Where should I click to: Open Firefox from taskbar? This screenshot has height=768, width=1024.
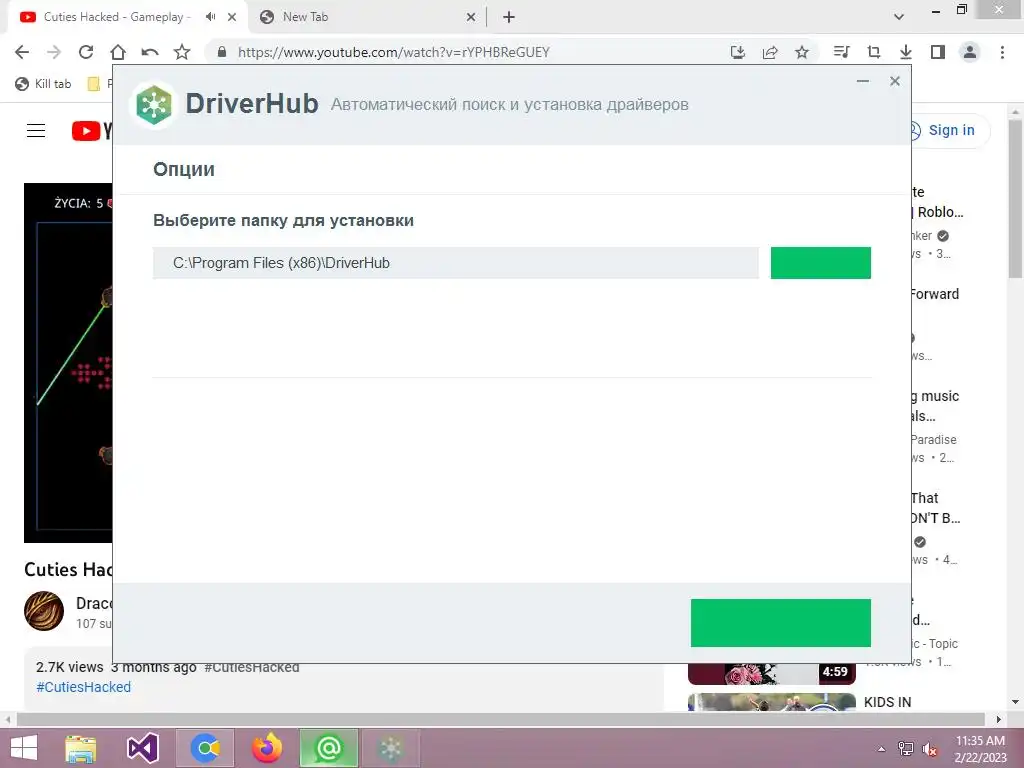point(267,748)
